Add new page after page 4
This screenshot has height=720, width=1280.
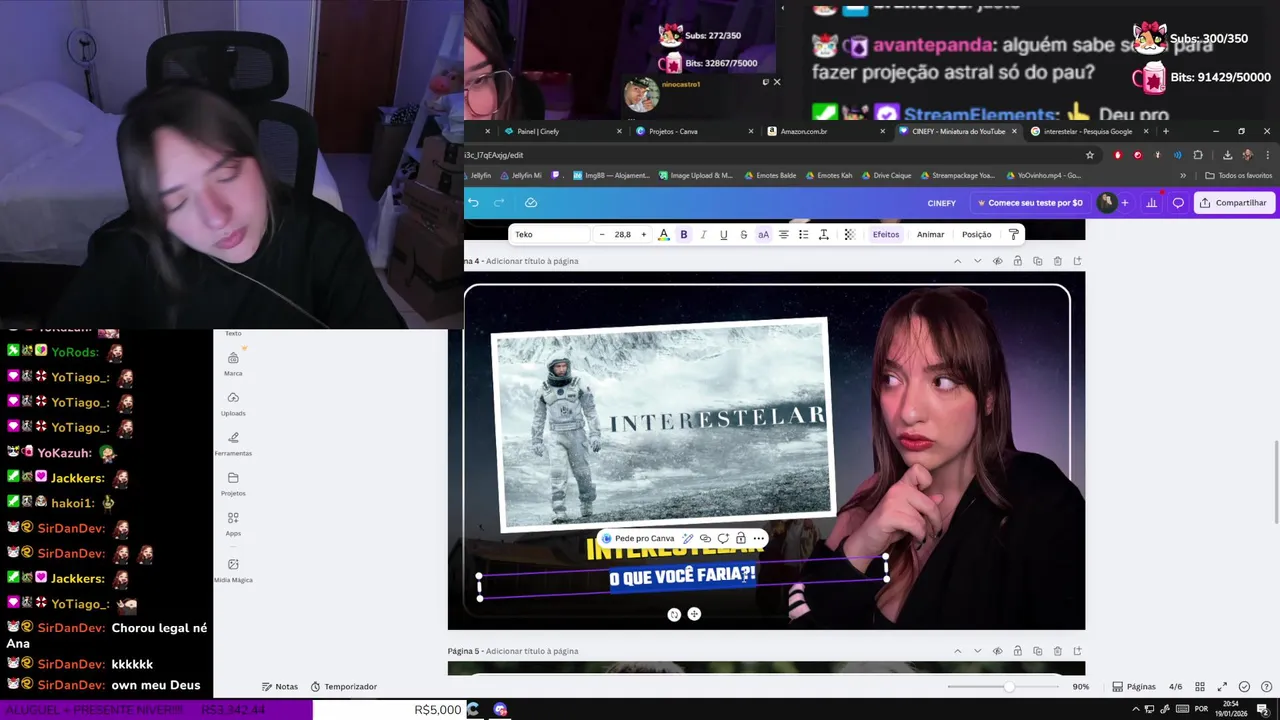pos(1077,261)
